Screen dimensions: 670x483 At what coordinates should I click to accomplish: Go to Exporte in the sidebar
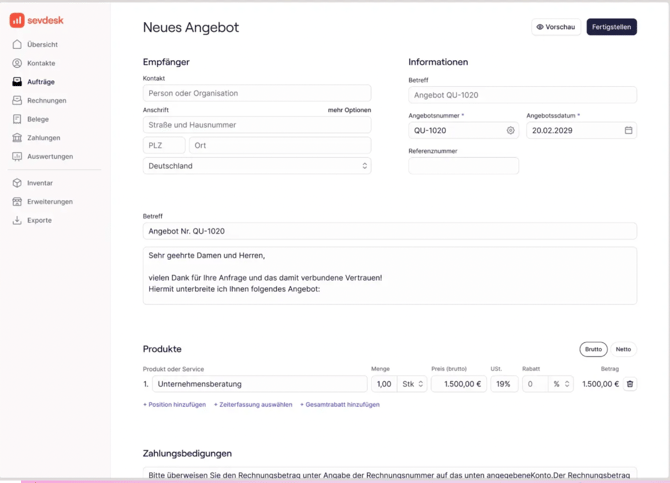(x=39, y=220)
